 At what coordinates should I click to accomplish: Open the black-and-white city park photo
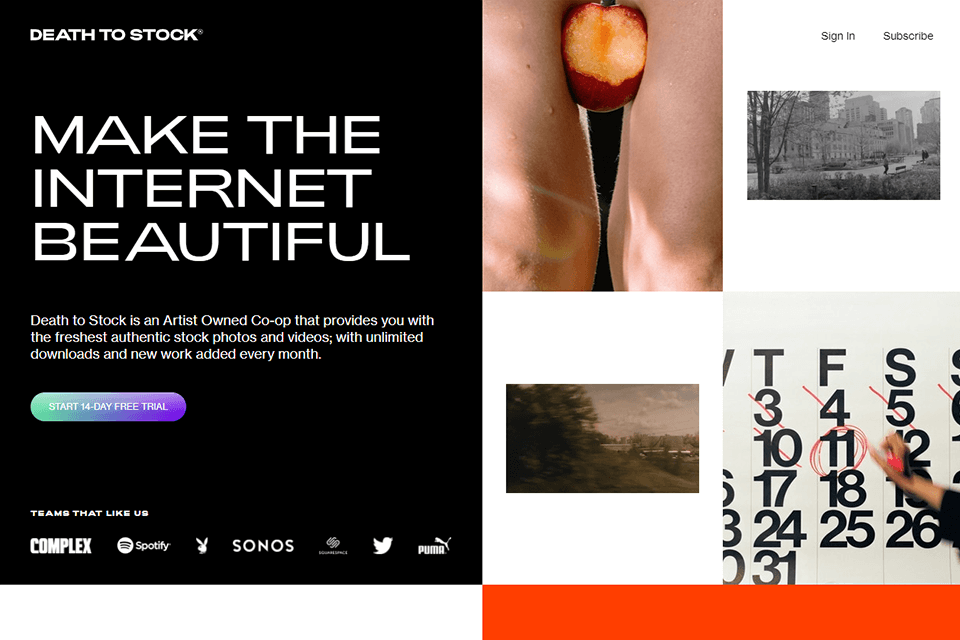coord(843,145)
